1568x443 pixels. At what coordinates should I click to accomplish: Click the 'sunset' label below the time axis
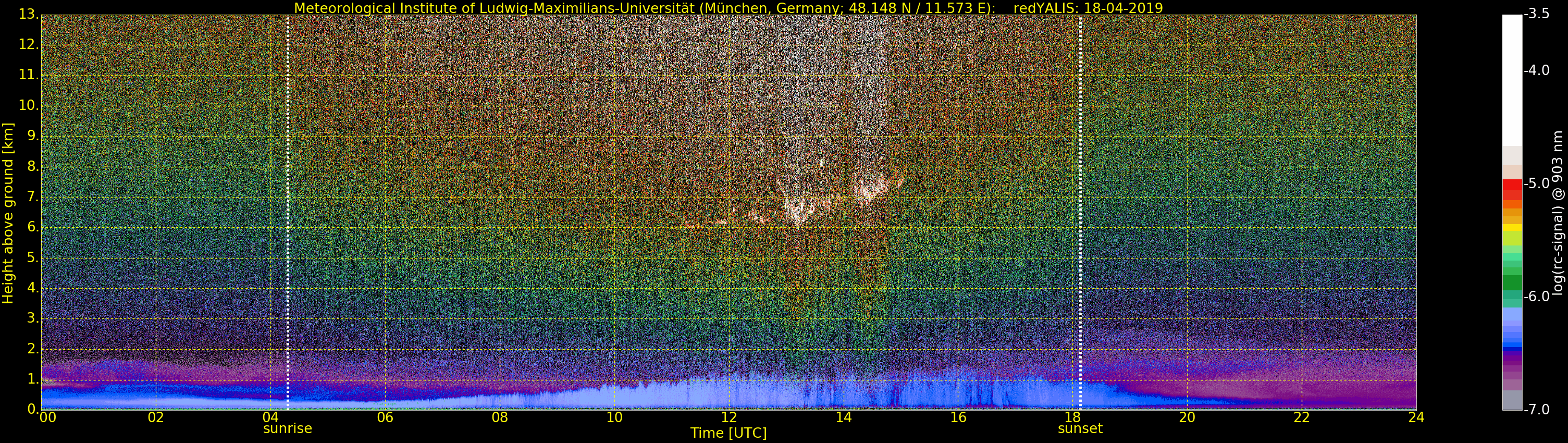[1080, 428]
